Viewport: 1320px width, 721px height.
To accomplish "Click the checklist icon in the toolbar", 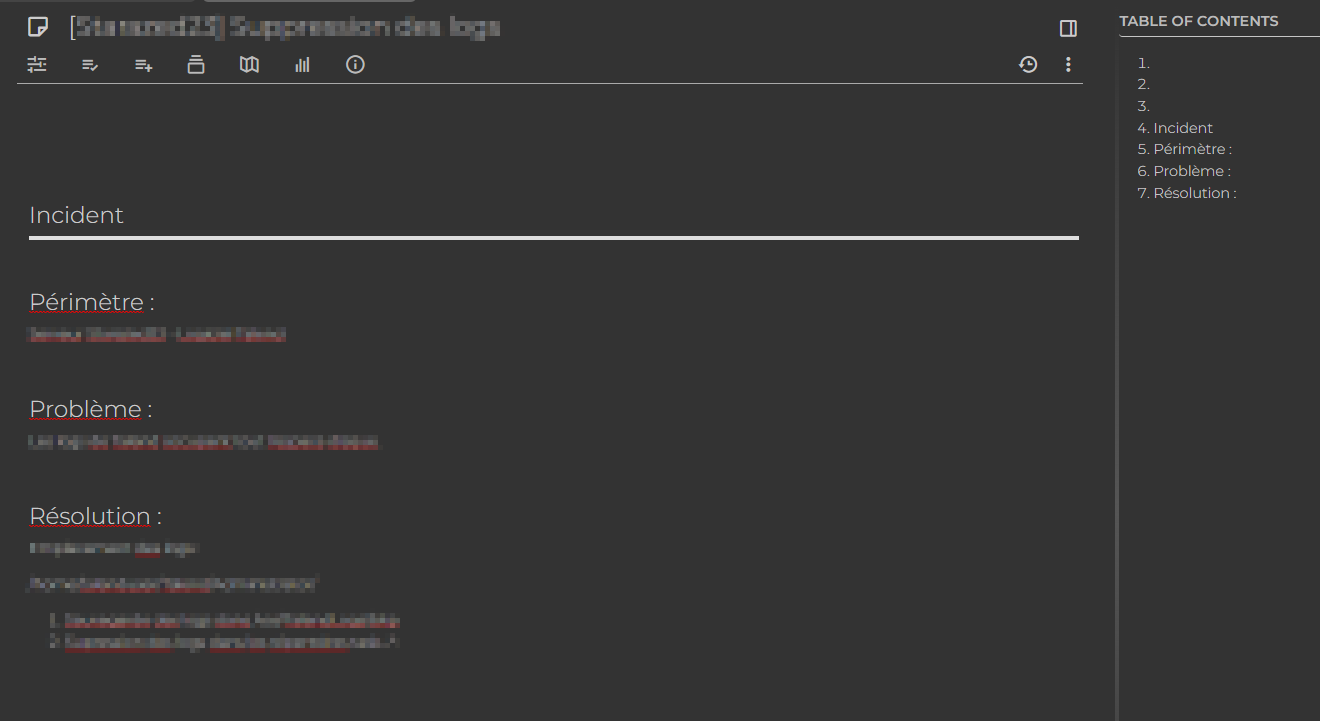I will pyautogui.click(x=90, y=64).
